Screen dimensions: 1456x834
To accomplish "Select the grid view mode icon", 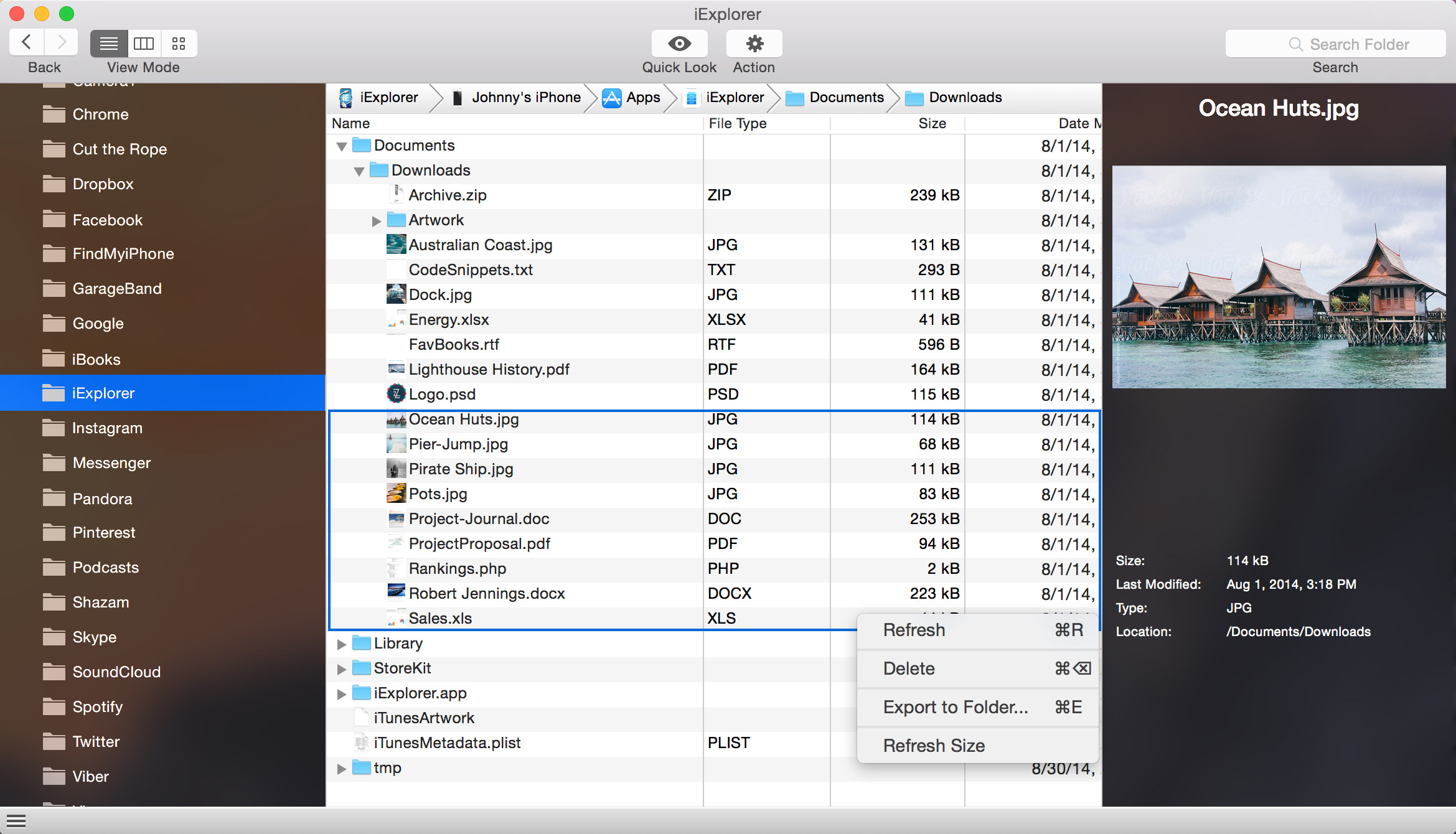I will (x=179, y=44).
